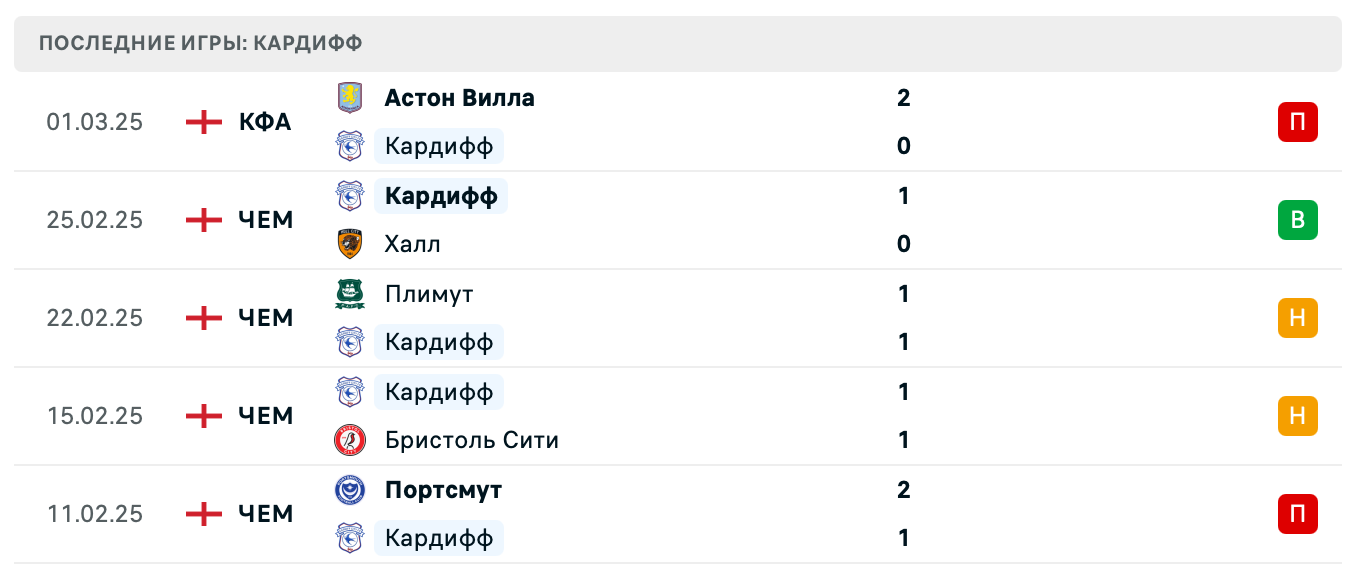Click the red П badge for Aston Villa match
Screen dimensions: 1360x582
tap(1297, 122)
